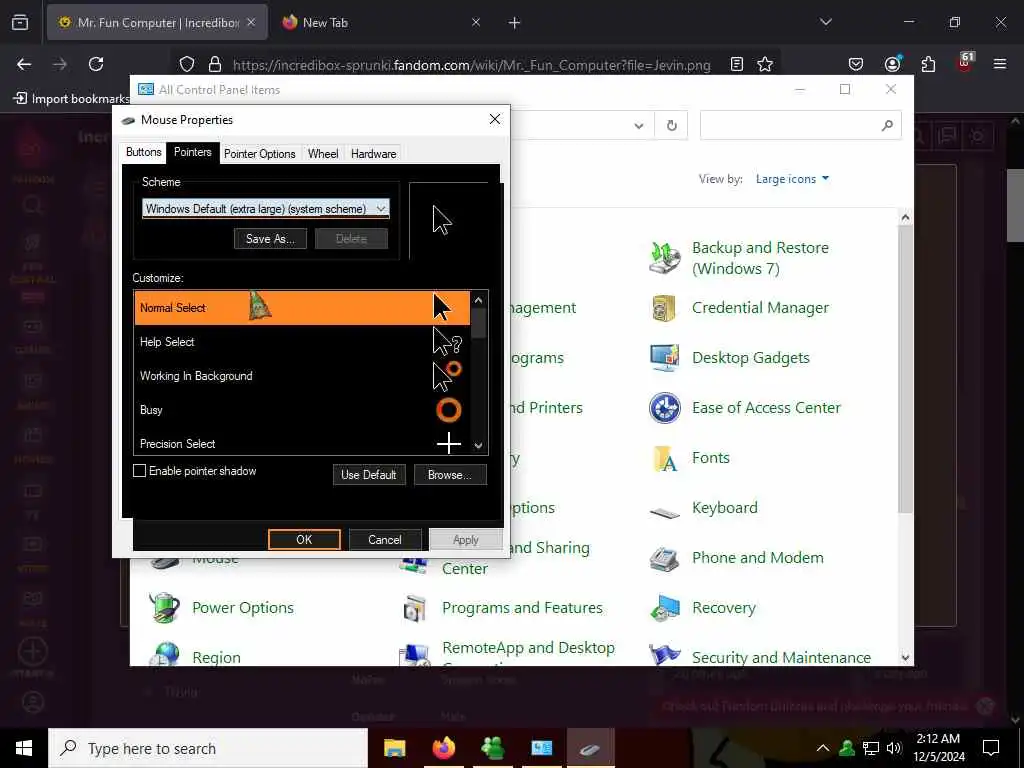Image resolution: width=1024 pixels, height=768 pixels.
Task: Open Programs and Features icon
Action: (414, 608)
